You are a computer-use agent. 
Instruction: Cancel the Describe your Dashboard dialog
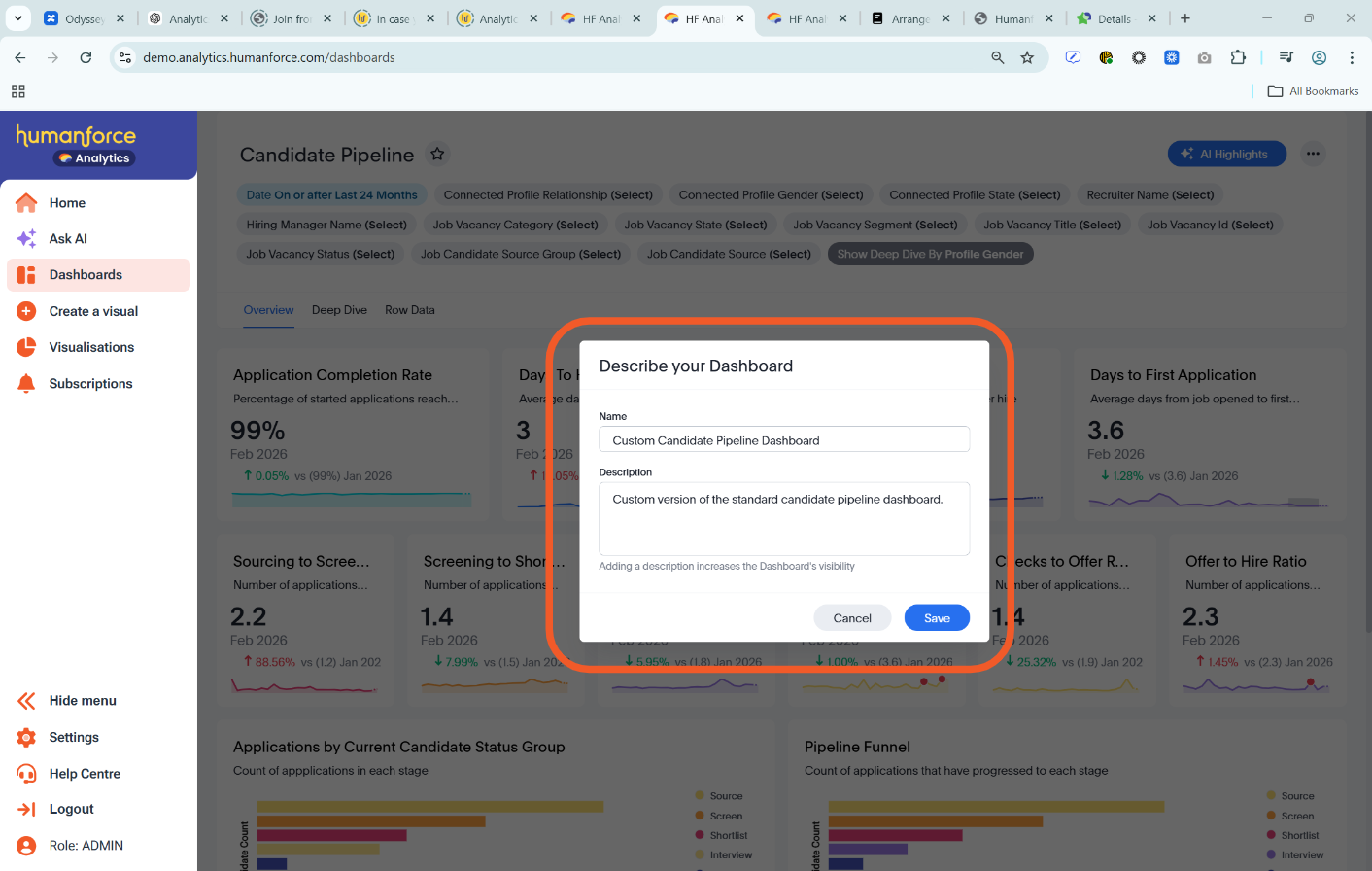coord(852,618)
